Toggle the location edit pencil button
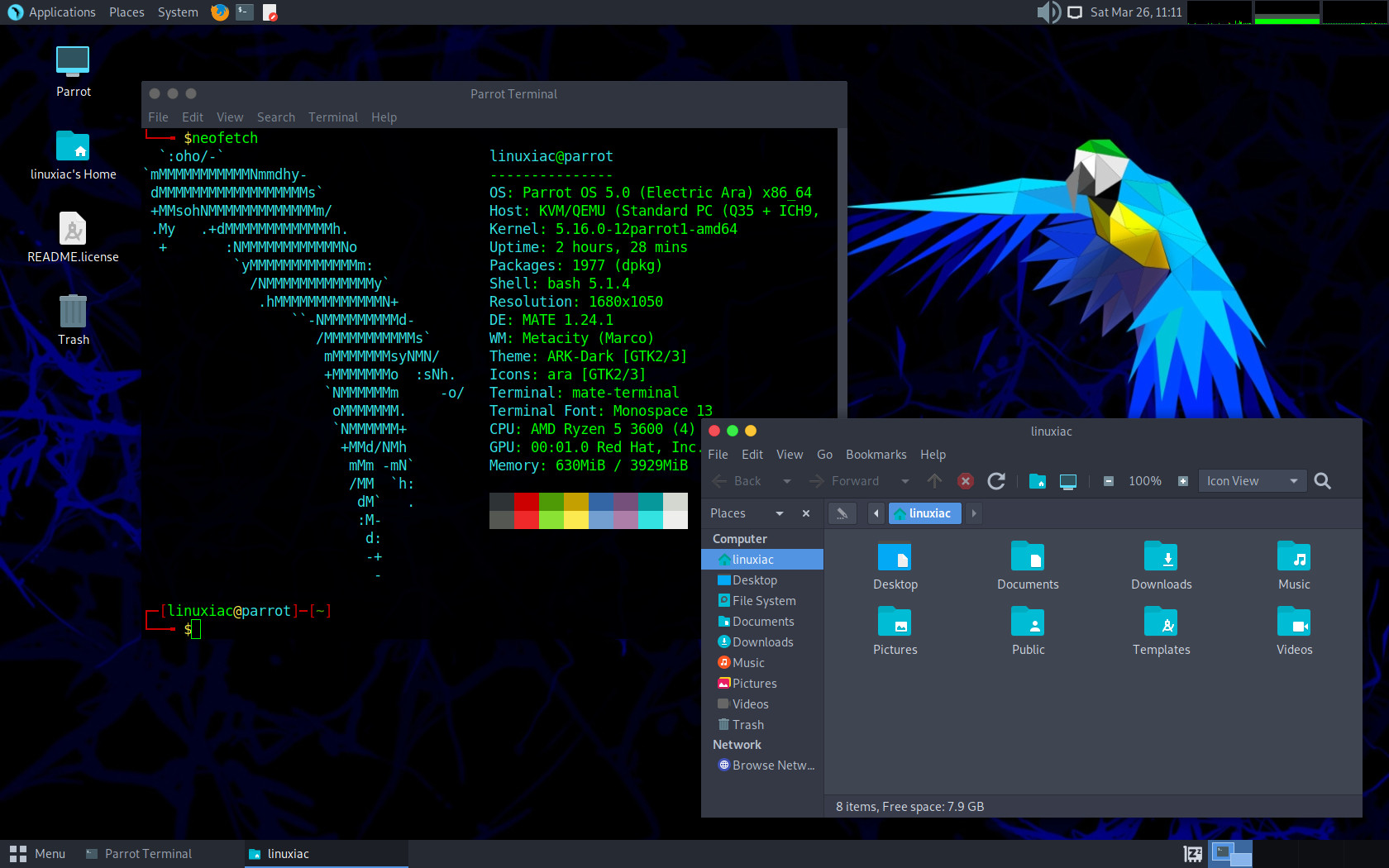 (x=842, y=513)
